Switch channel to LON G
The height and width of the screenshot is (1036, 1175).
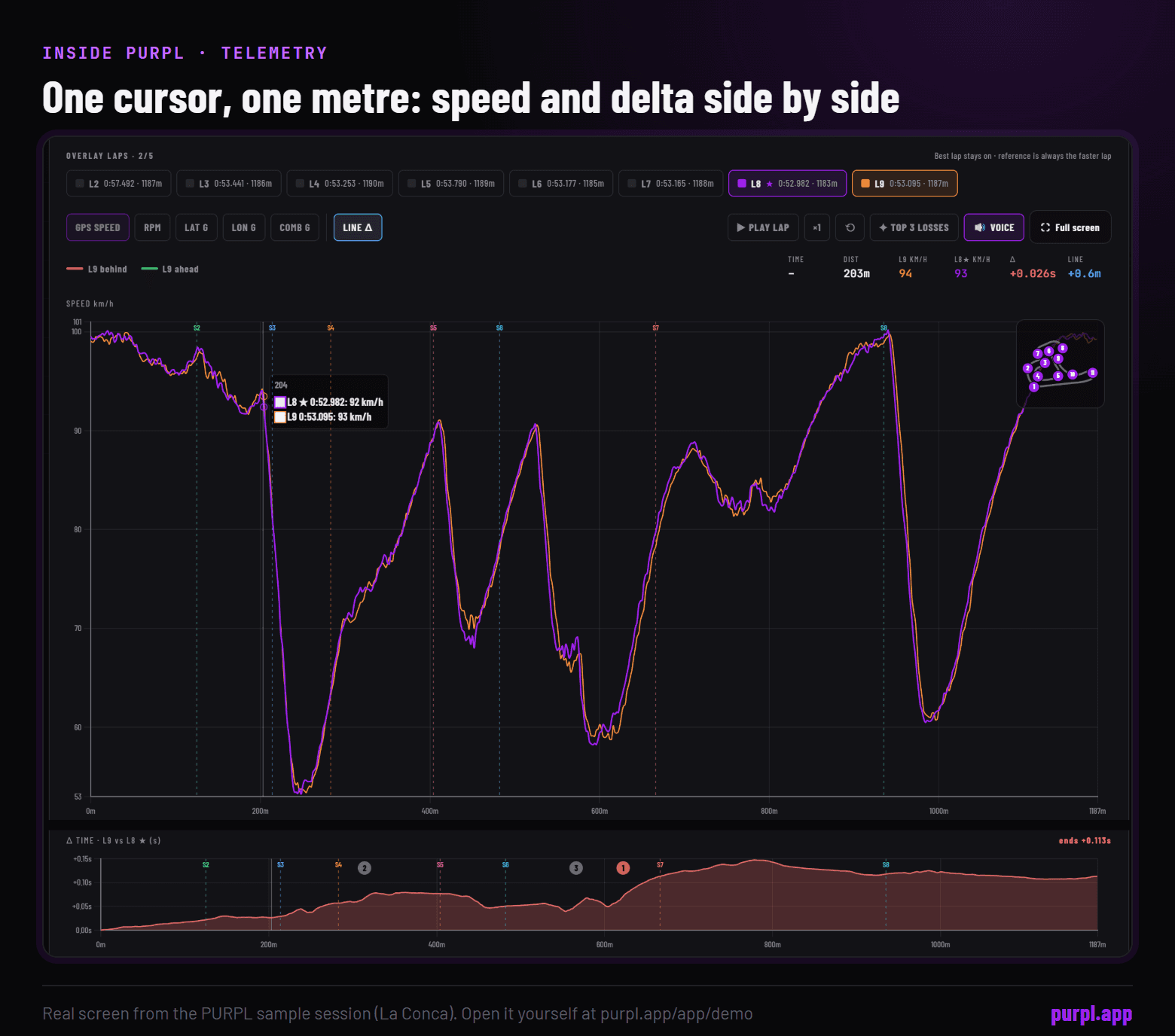point(244,227)
